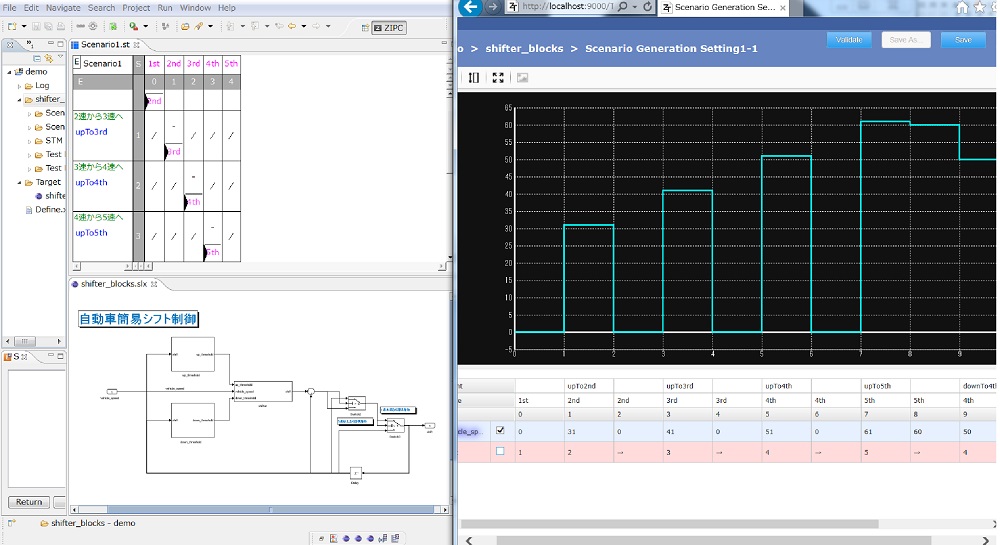Click the image export icon above chart

pyautogui.click(x=522, y=77)
